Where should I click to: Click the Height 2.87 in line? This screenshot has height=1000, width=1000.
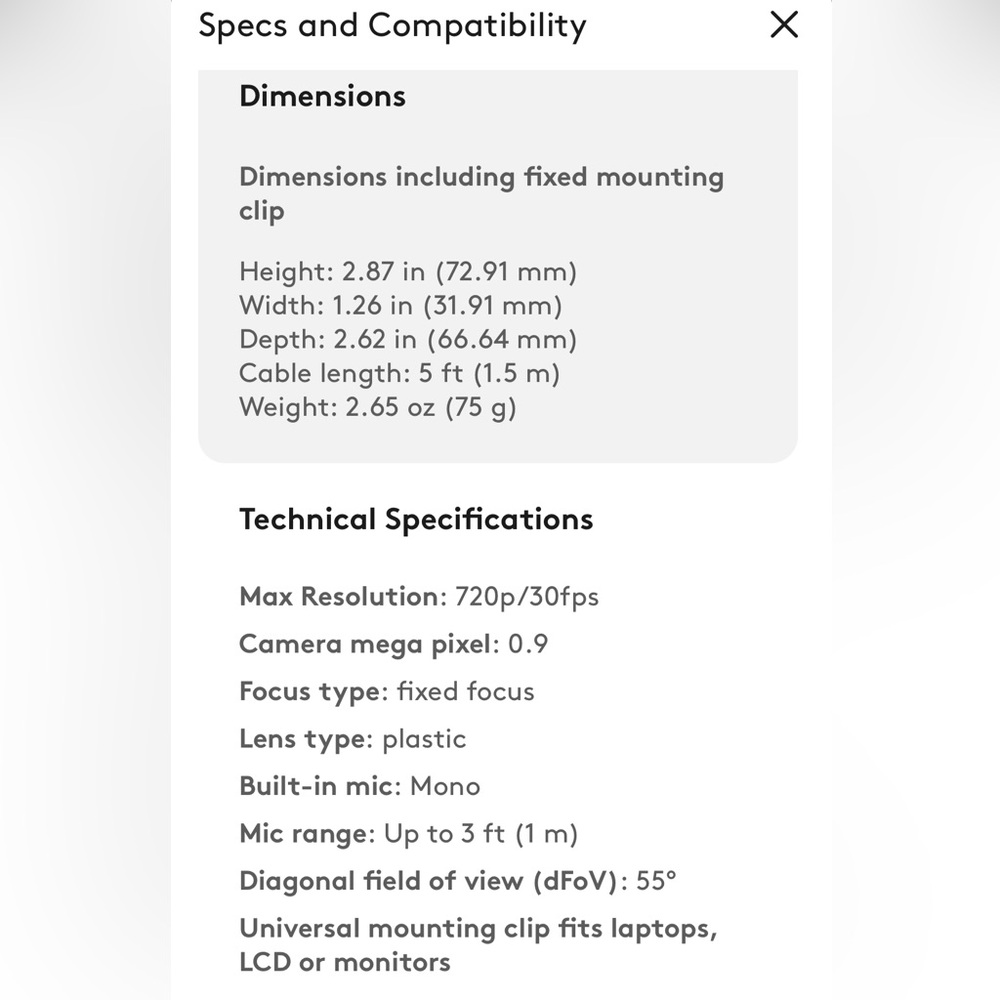click(408, 272)
